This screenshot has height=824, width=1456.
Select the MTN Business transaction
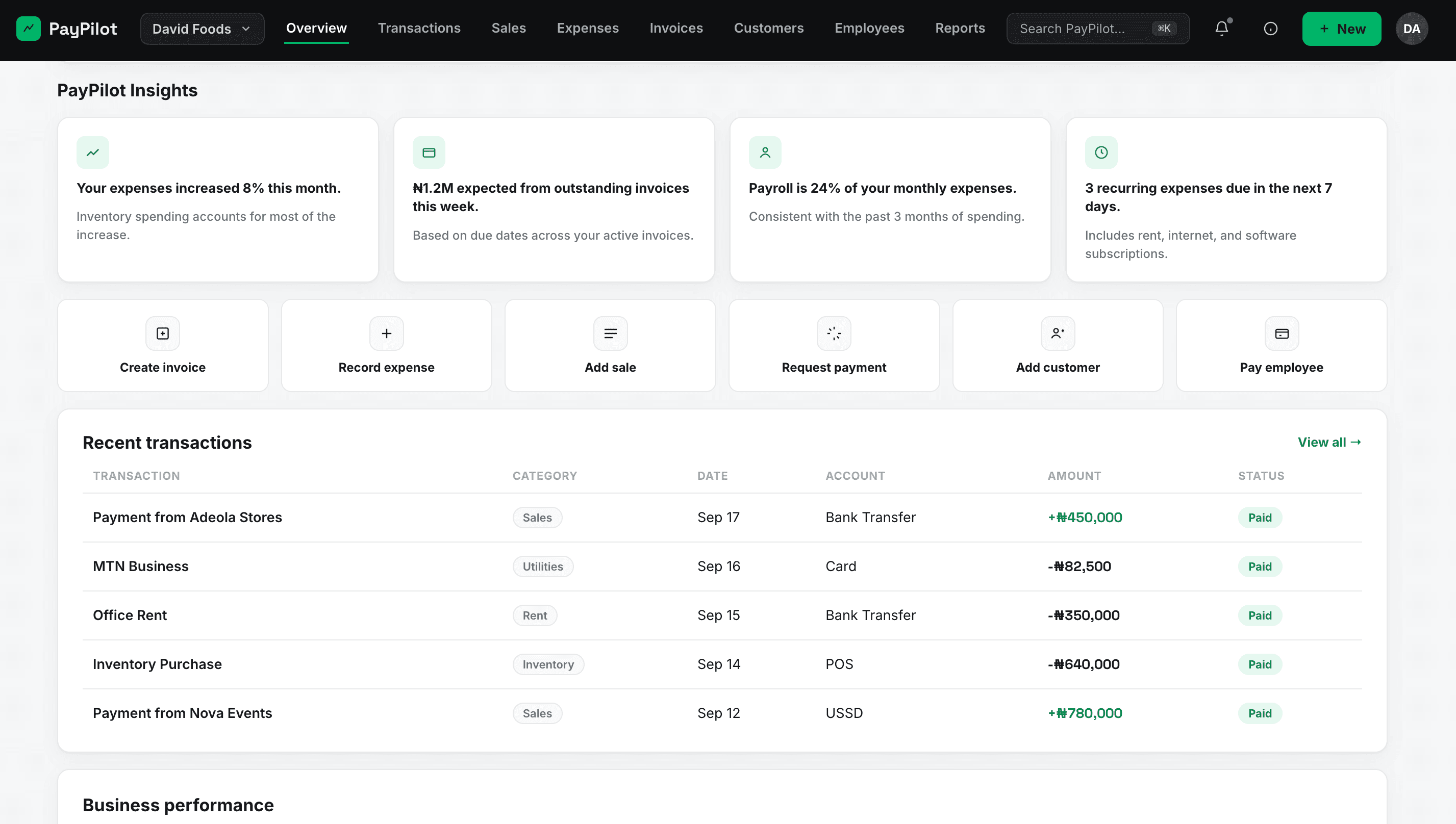tap(722, 566)
